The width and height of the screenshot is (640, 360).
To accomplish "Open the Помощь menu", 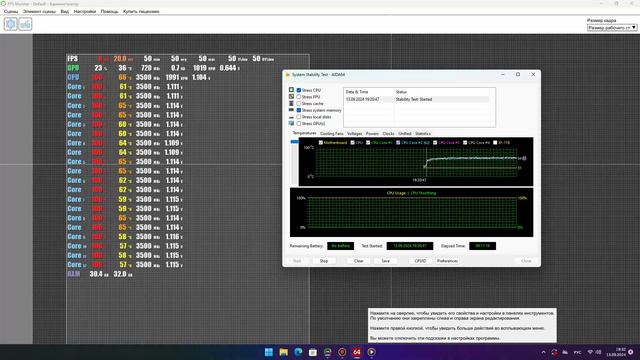I will [x=109, y=11].
